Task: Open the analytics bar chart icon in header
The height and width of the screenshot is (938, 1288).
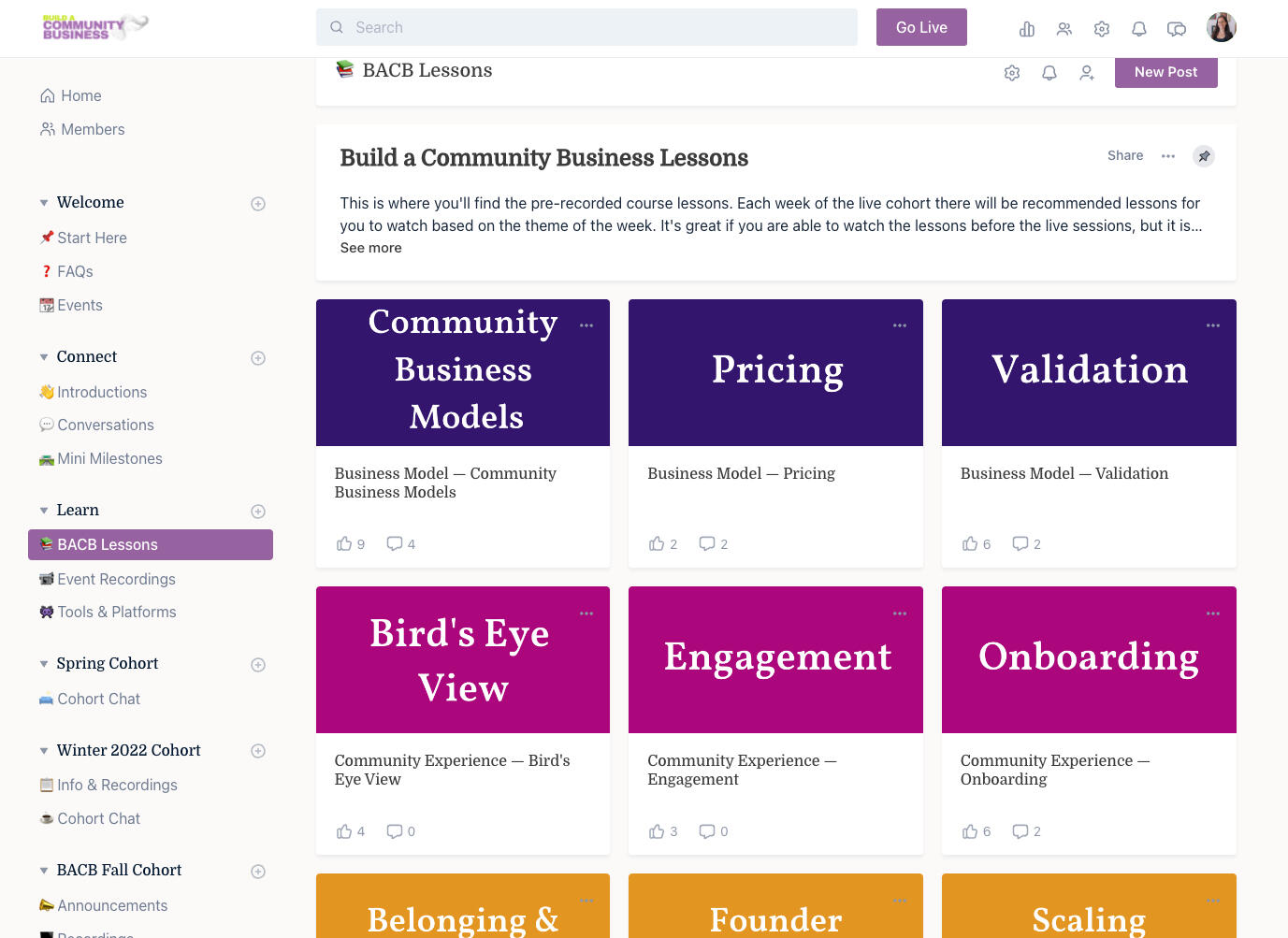Action: 1027,29
